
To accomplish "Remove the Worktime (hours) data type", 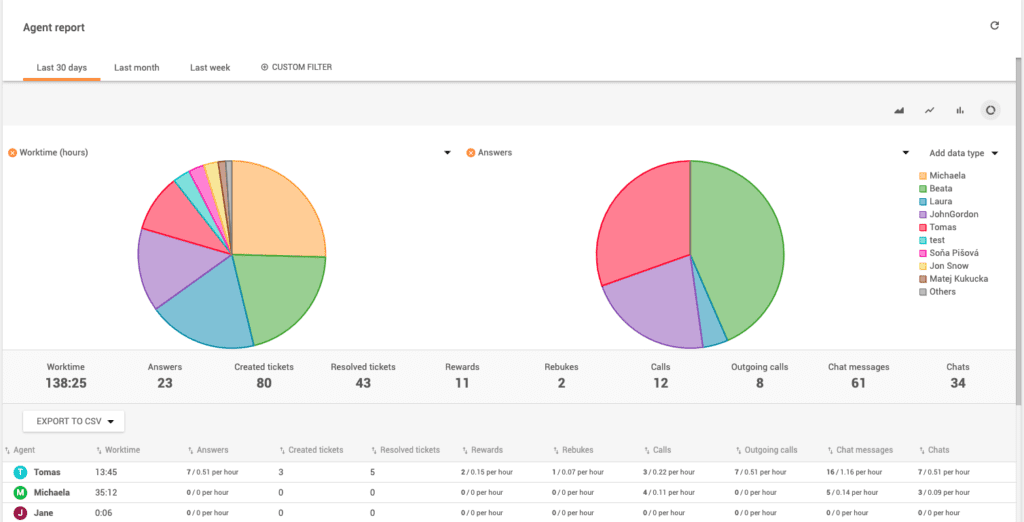I will coord(13,153).
